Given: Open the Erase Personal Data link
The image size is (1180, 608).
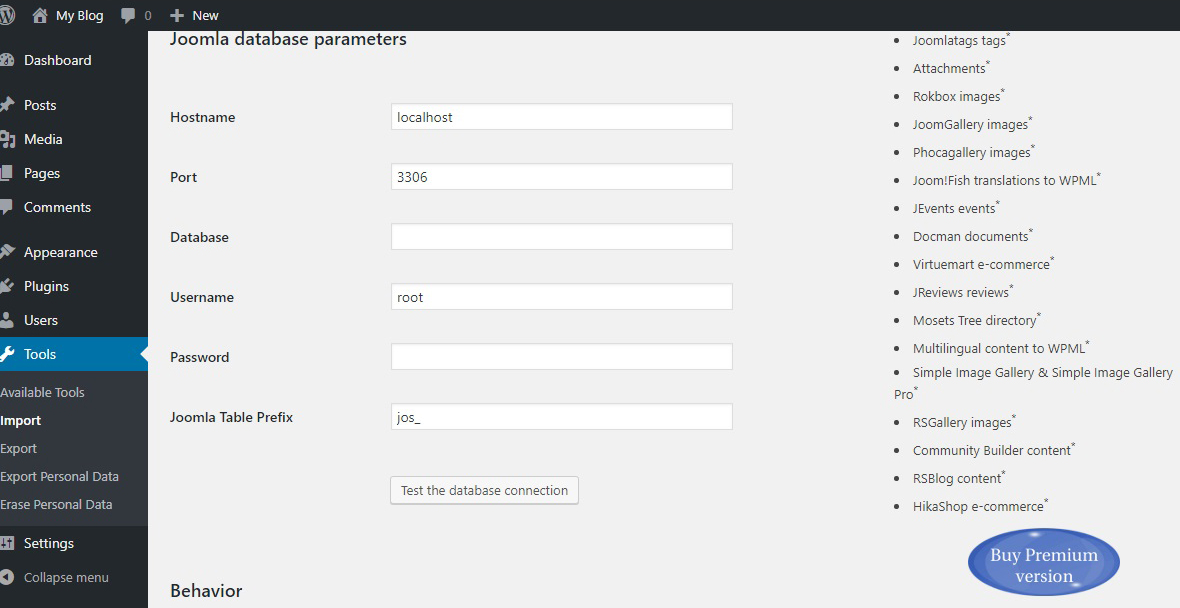Looking at the screenshot, I should [x=56, y=504].
